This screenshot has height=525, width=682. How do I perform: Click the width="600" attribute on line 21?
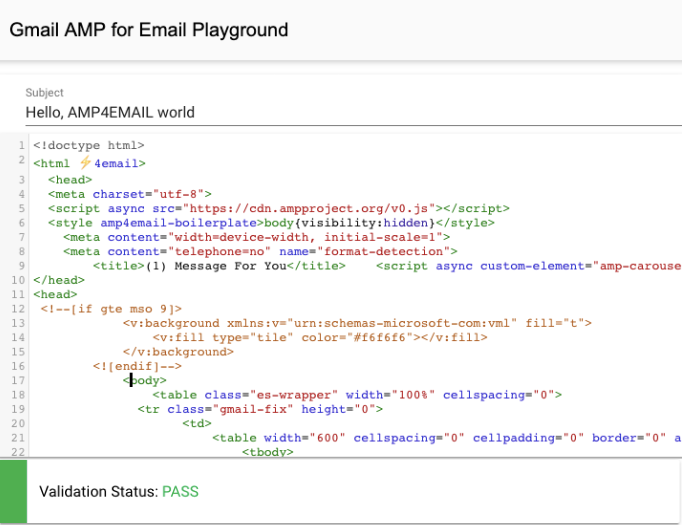tap(304, 438)
